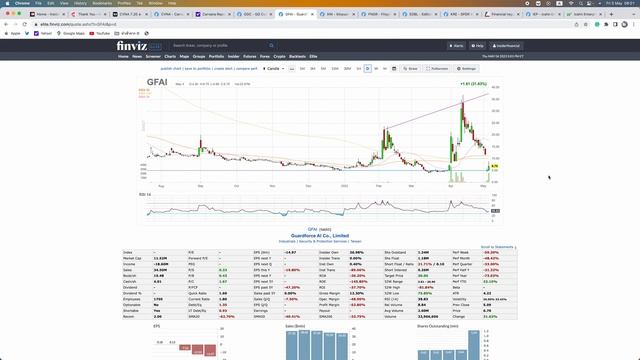Click compare perf link
Image resolution: width=640 pixels, height=360 pixels.
pyautogui.click(x=247, y=69)
